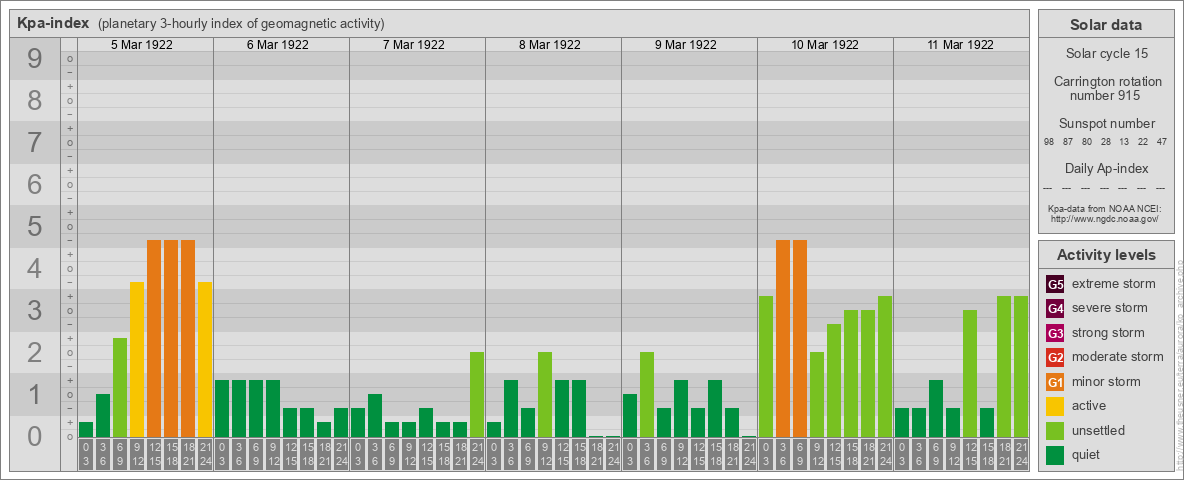Click the 9 Mar 3-6 light green bar
The width and height of the screenshot is (1184, 480).
646,394
